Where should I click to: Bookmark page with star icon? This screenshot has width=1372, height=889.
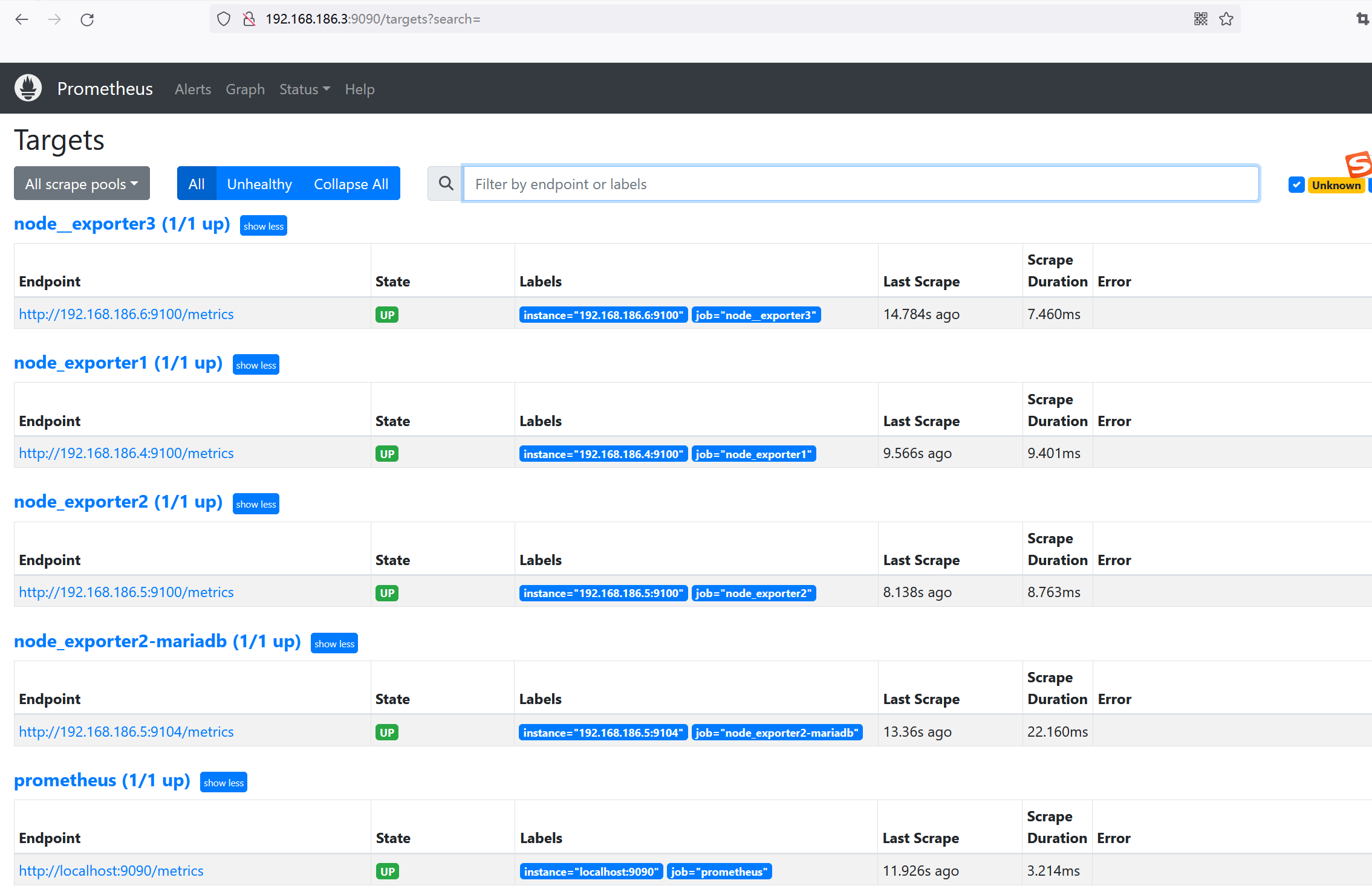click(1226, 19)
